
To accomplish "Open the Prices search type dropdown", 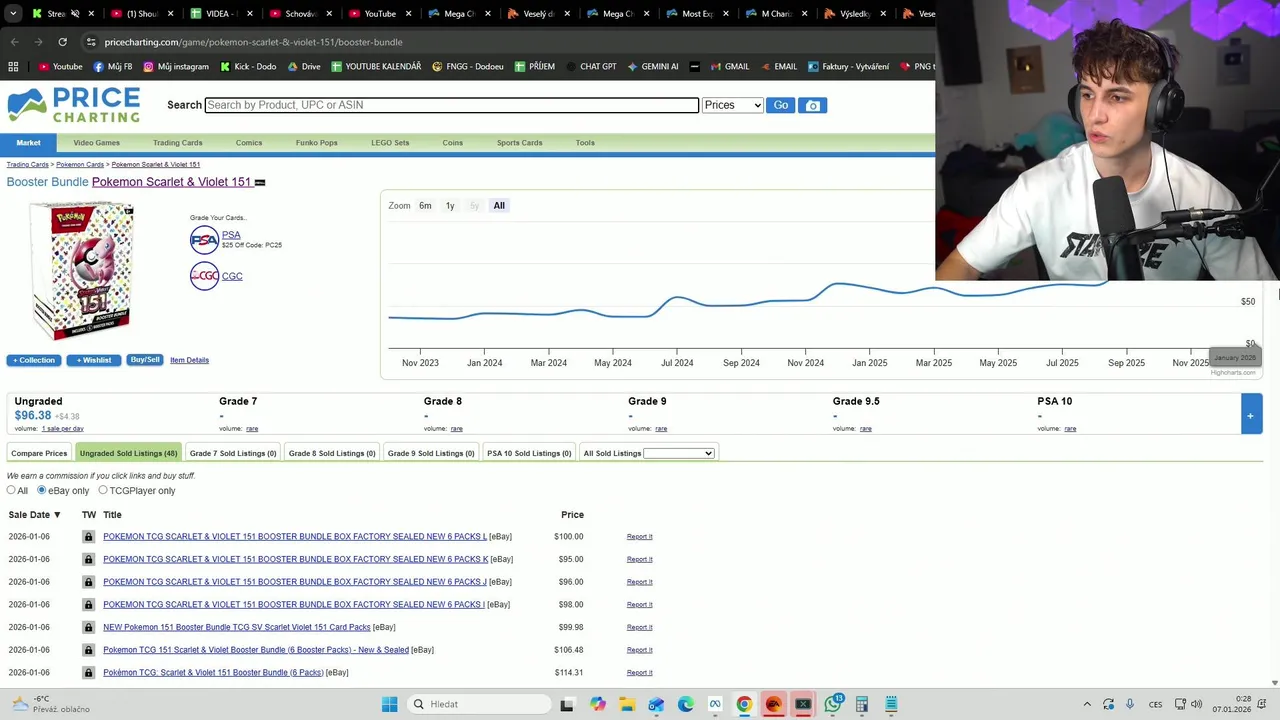I will coord(732,105).
